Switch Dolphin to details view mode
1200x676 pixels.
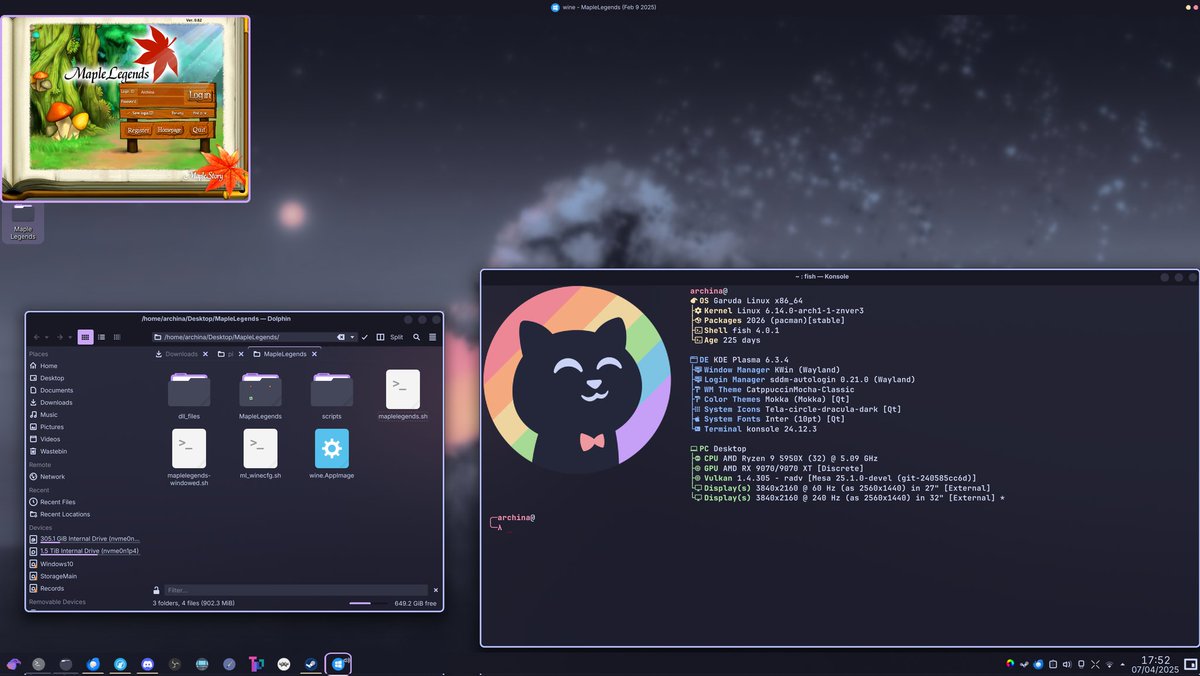pyautogui.click(x=117, y=337)
